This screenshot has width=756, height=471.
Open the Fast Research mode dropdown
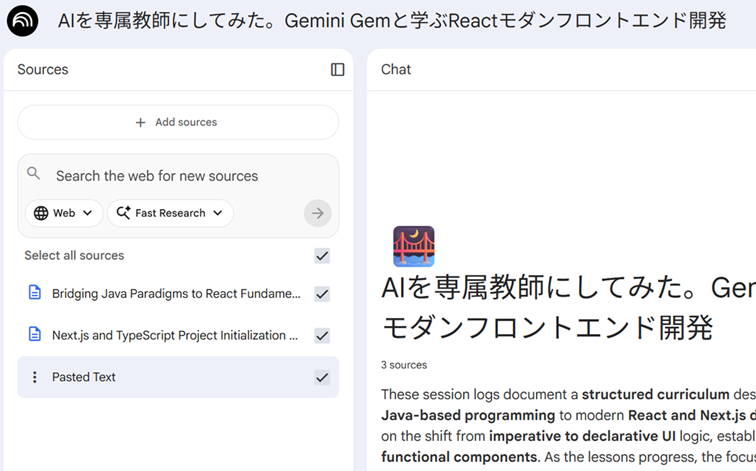click(x=171, y=213)
